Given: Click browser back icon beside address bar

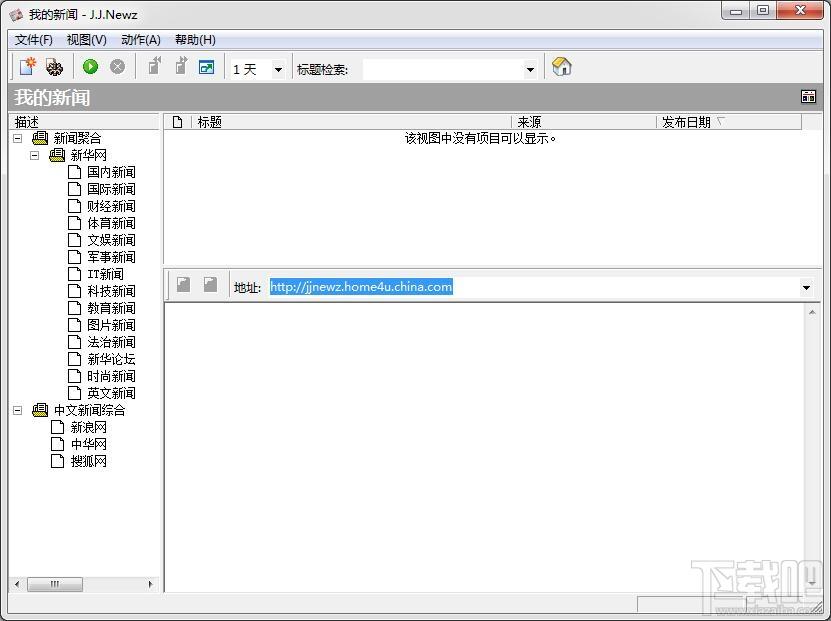Looking at the screenshot, I should point(183,285).
